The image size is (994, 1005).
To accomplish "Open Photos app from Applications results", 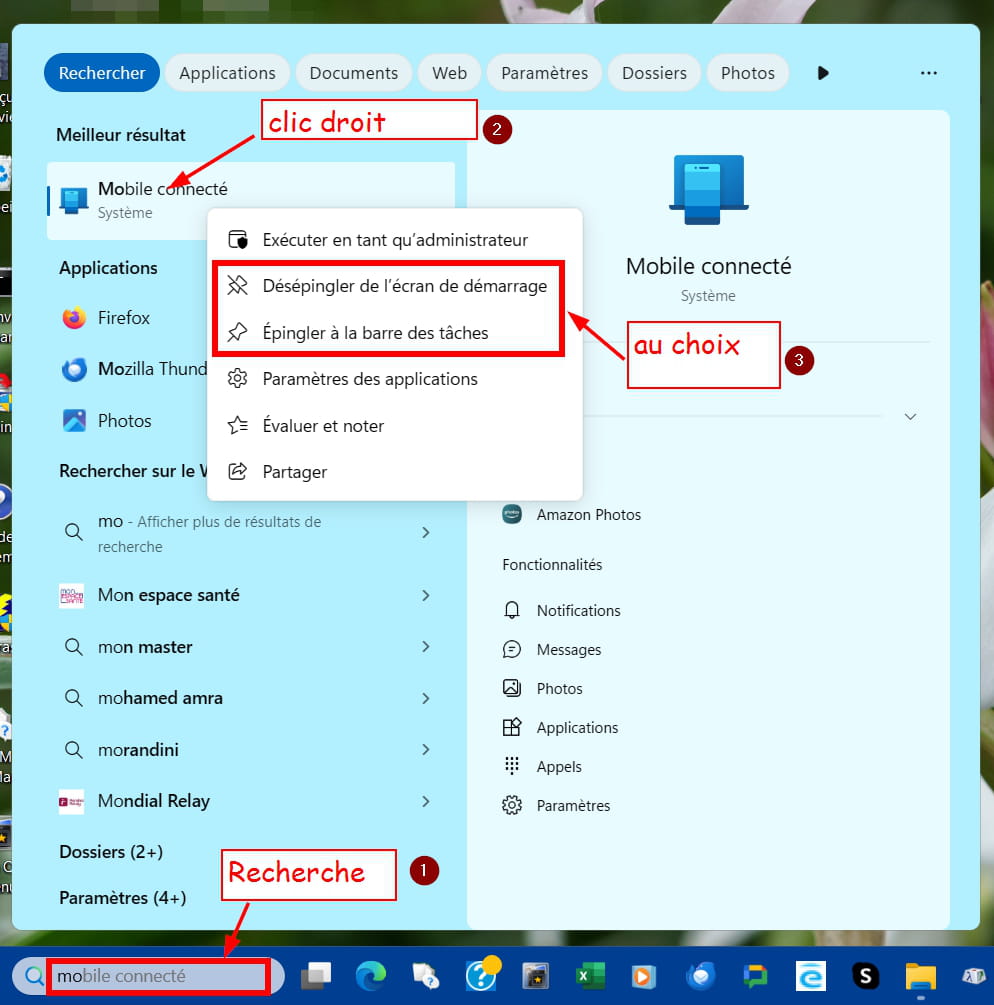I will coord(124,421).
